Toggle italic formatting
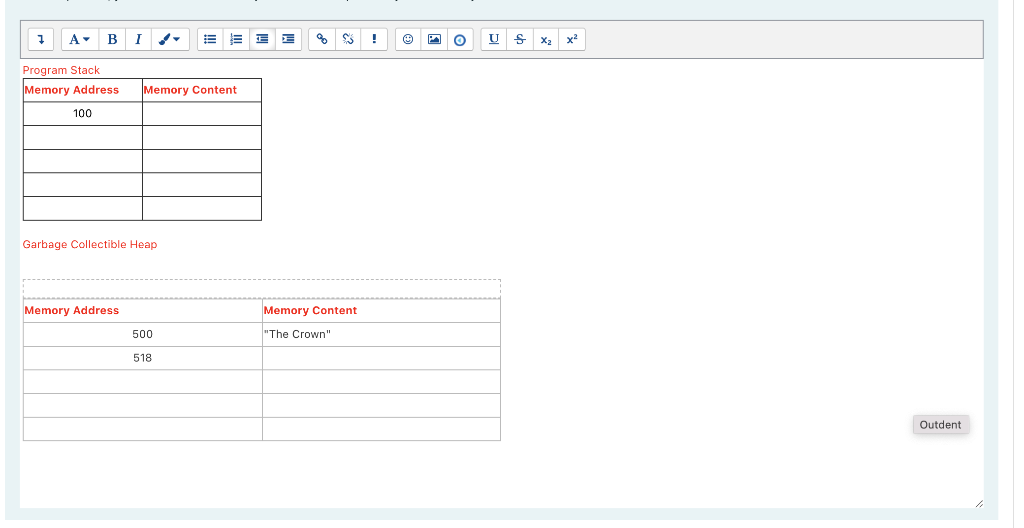 pos(138,39)
